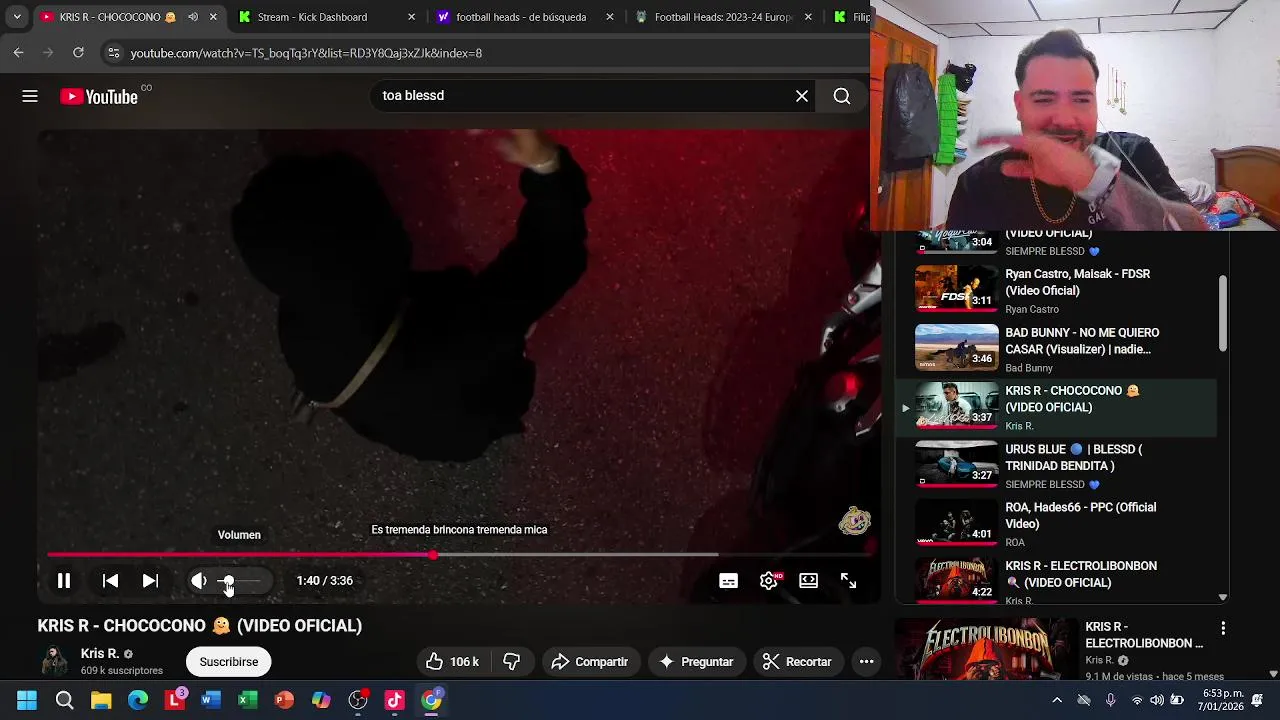Click the Preguntar button
Screen dimensions: 1280x720
(697, 661)
